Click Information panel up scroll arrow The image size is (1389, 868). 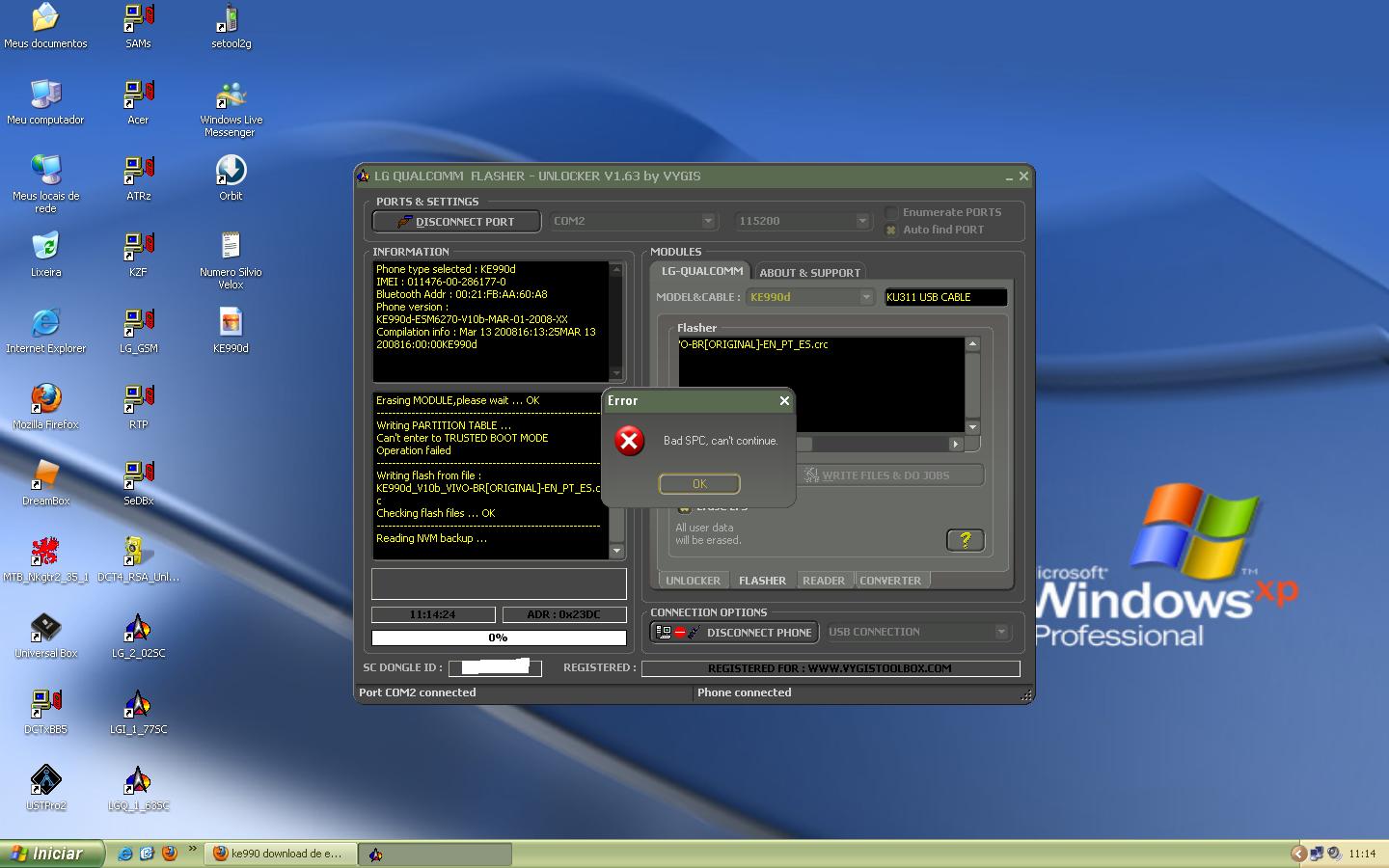[616, 269]
